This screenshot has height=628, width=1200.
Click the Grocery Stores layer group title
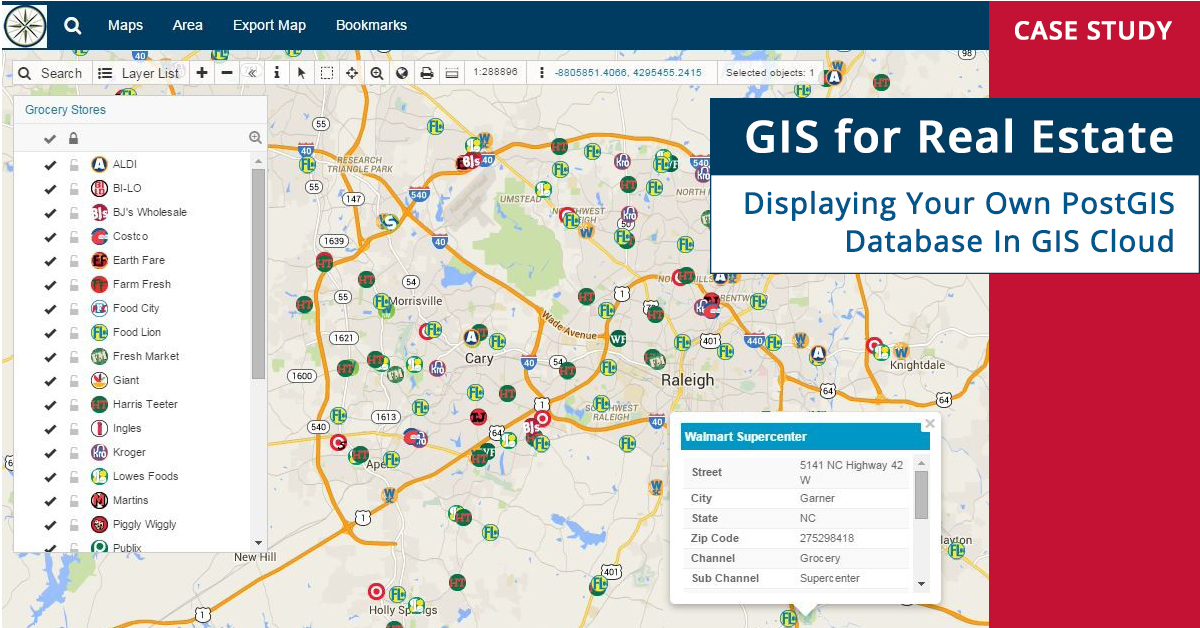click(x=65, y=110)
